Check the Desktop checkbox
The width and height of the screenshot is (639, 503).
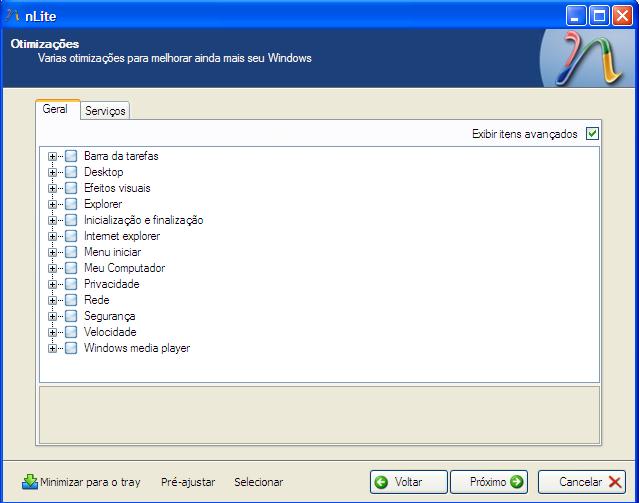tap(71, 172)
